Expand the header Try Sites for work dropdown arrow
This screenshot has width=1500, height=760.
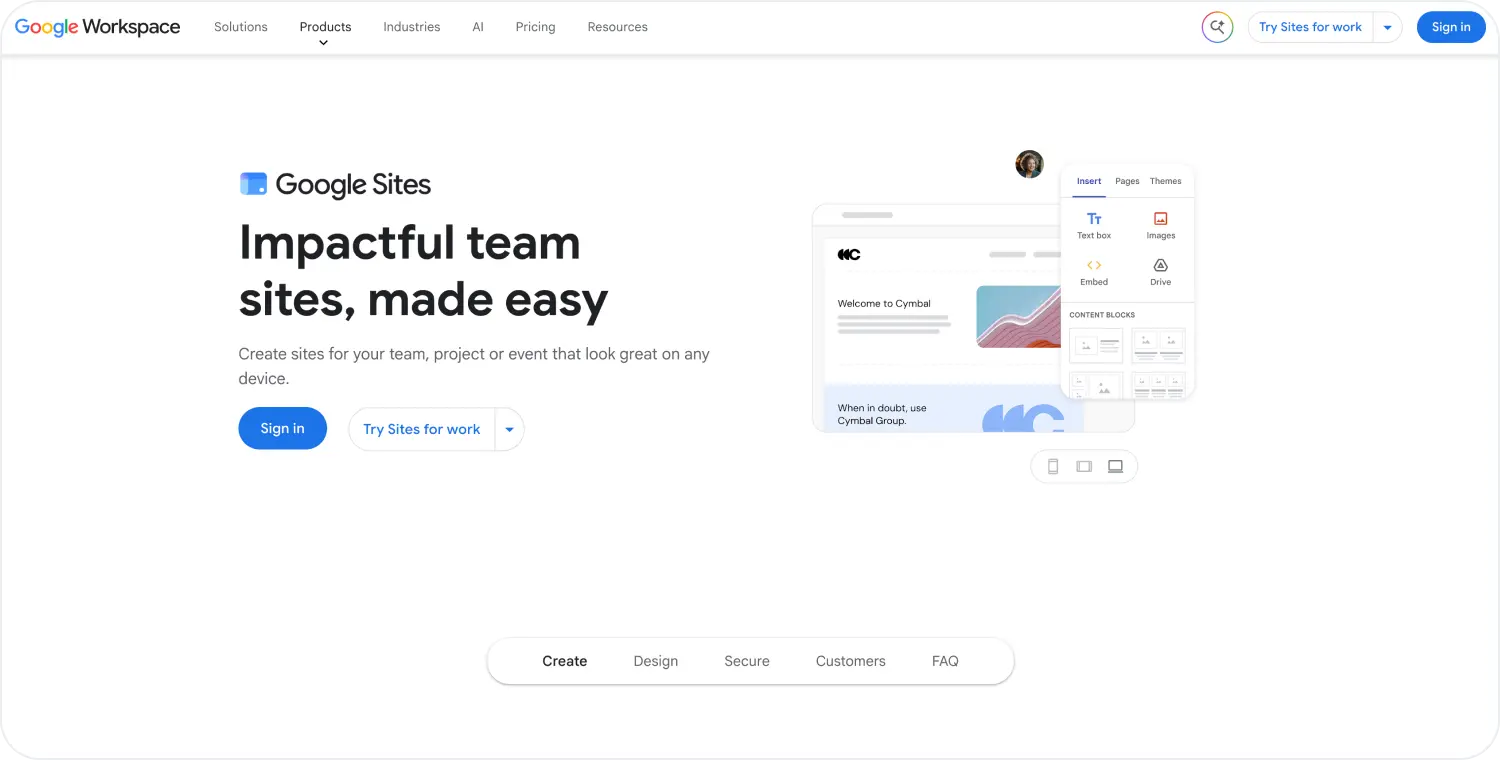tap(1387, 27)
